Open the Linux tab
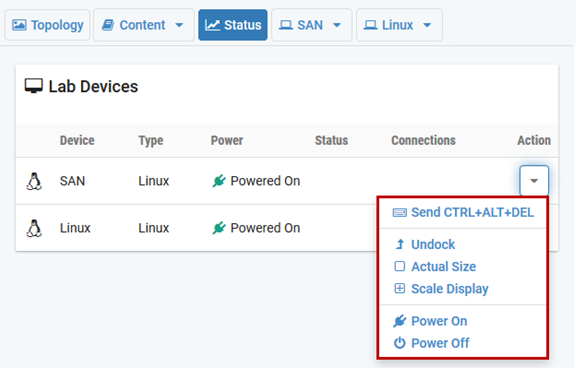Image resolution: width=576 pixels, height=370 pixels. pos(399,25)
